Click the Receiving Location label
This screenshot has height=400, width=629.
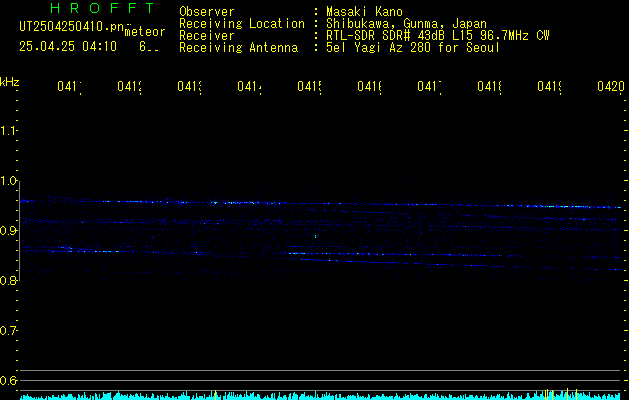pos(242,24)
